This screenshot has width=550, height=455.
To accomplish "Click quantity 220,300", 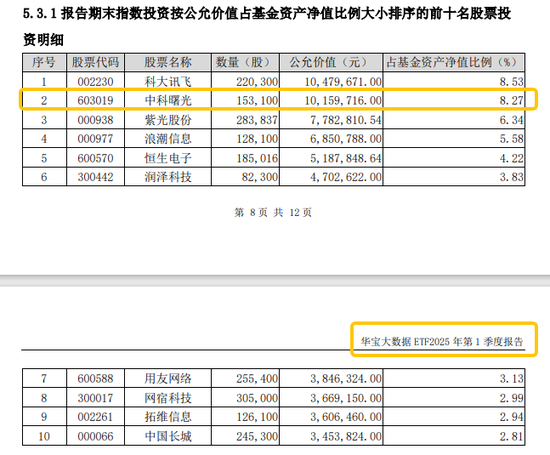I will pyautogui.click(x=257, y=82).
